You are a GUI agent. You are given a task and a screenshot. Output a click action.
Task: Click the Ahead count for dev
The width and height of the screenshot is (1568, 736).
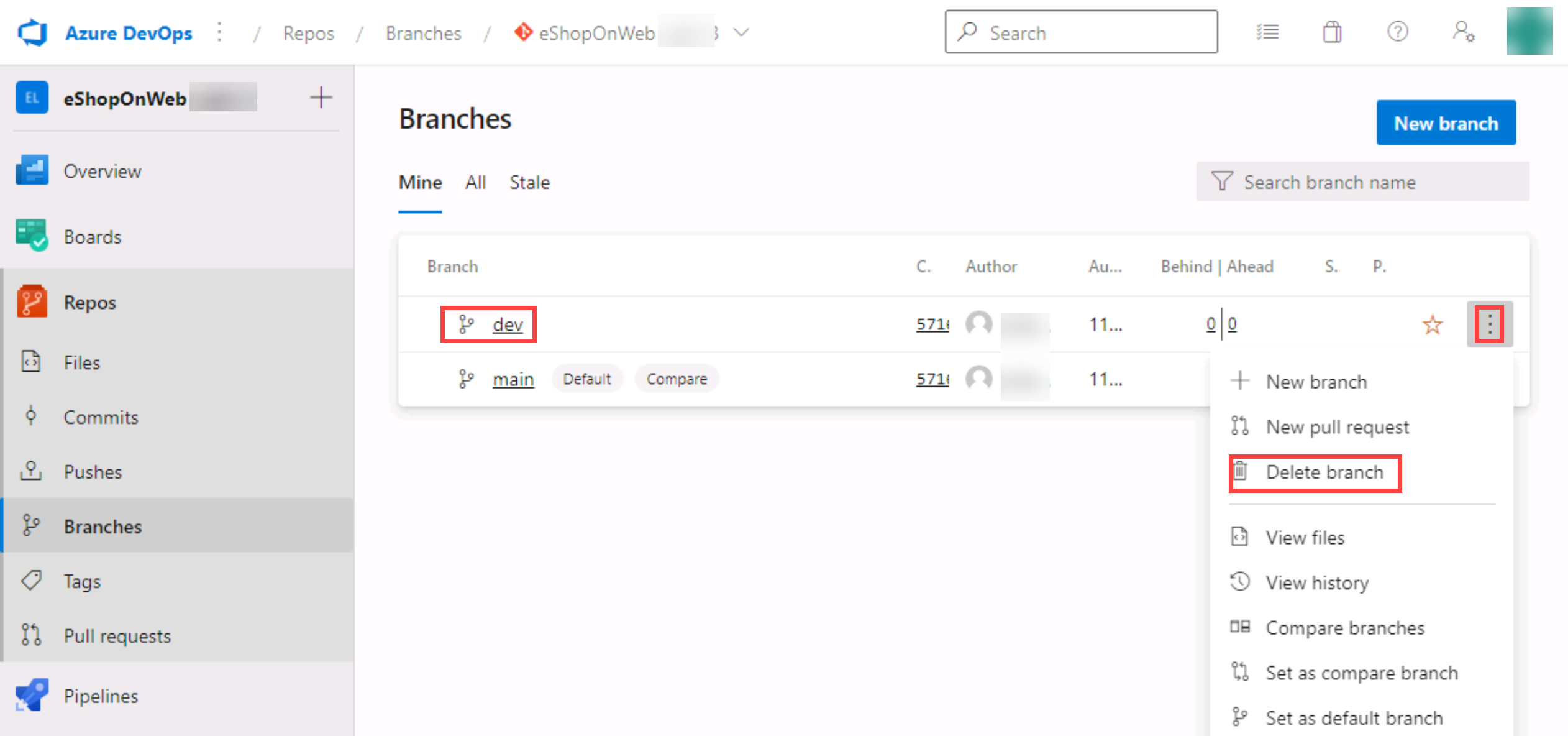coord(1232,324)
